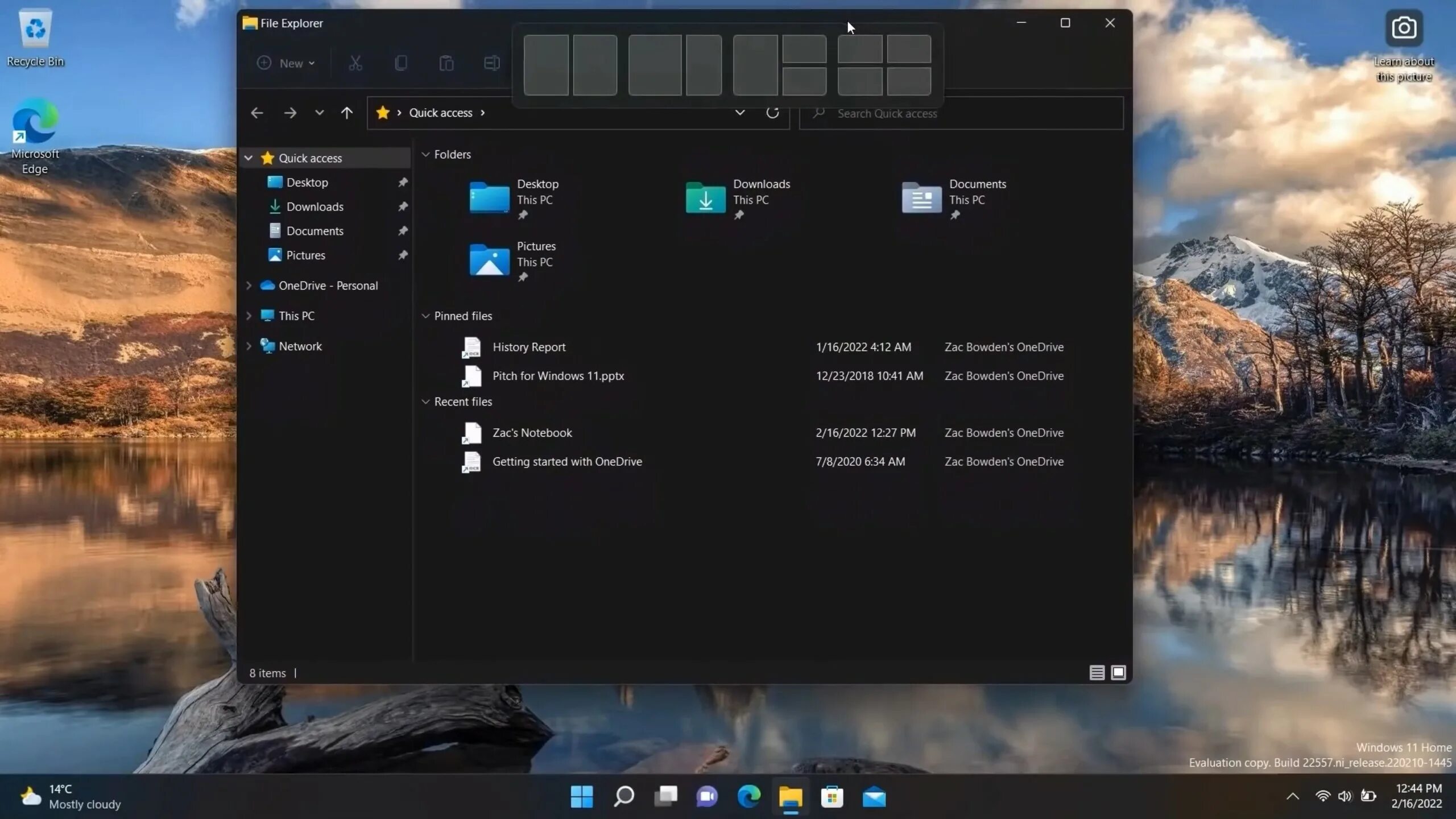Open the New item menu
This screenshot has width=1456, height=819.
click(x=286, y=63)
